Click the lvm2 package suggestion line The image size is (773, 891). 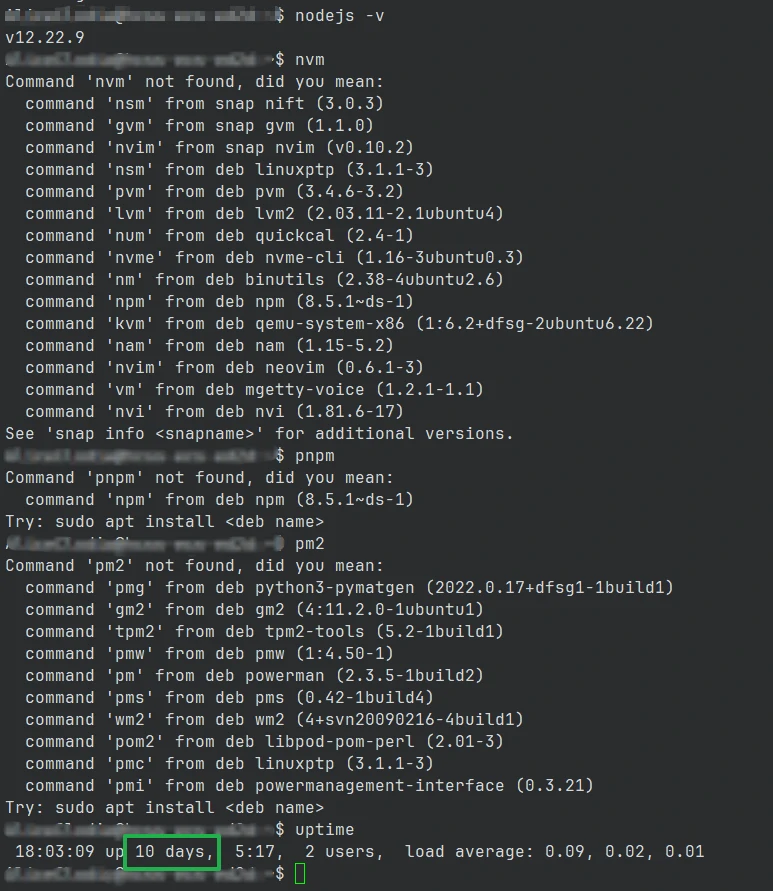click(264, 214)
